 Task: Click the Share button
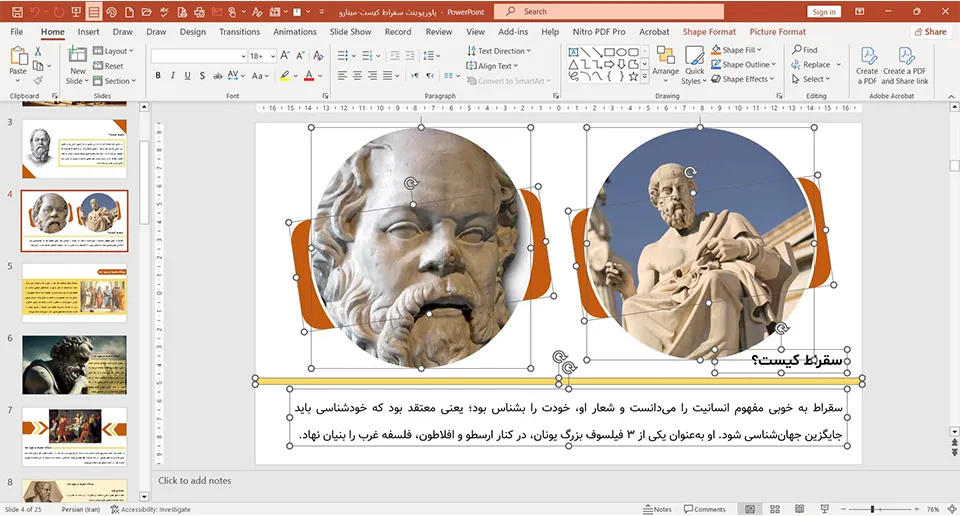(930, 32)
